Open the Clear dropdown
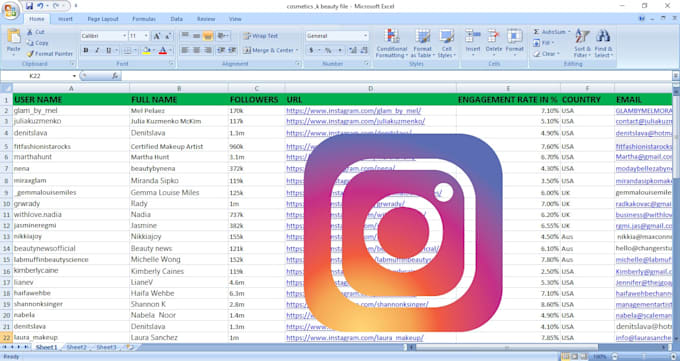 (547, 54)
